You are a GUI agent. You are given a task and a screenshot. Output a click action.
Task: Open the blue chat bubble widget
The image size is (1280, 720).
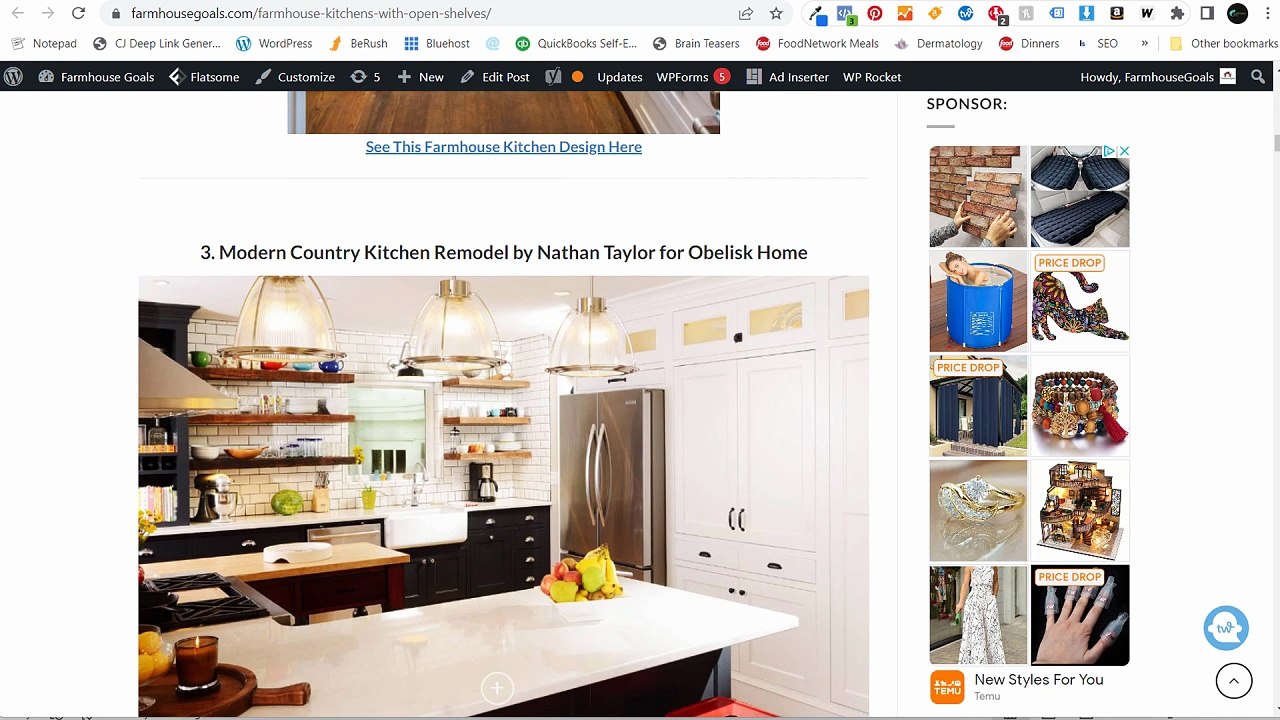pyautogui.click(x=1226, y=629)
